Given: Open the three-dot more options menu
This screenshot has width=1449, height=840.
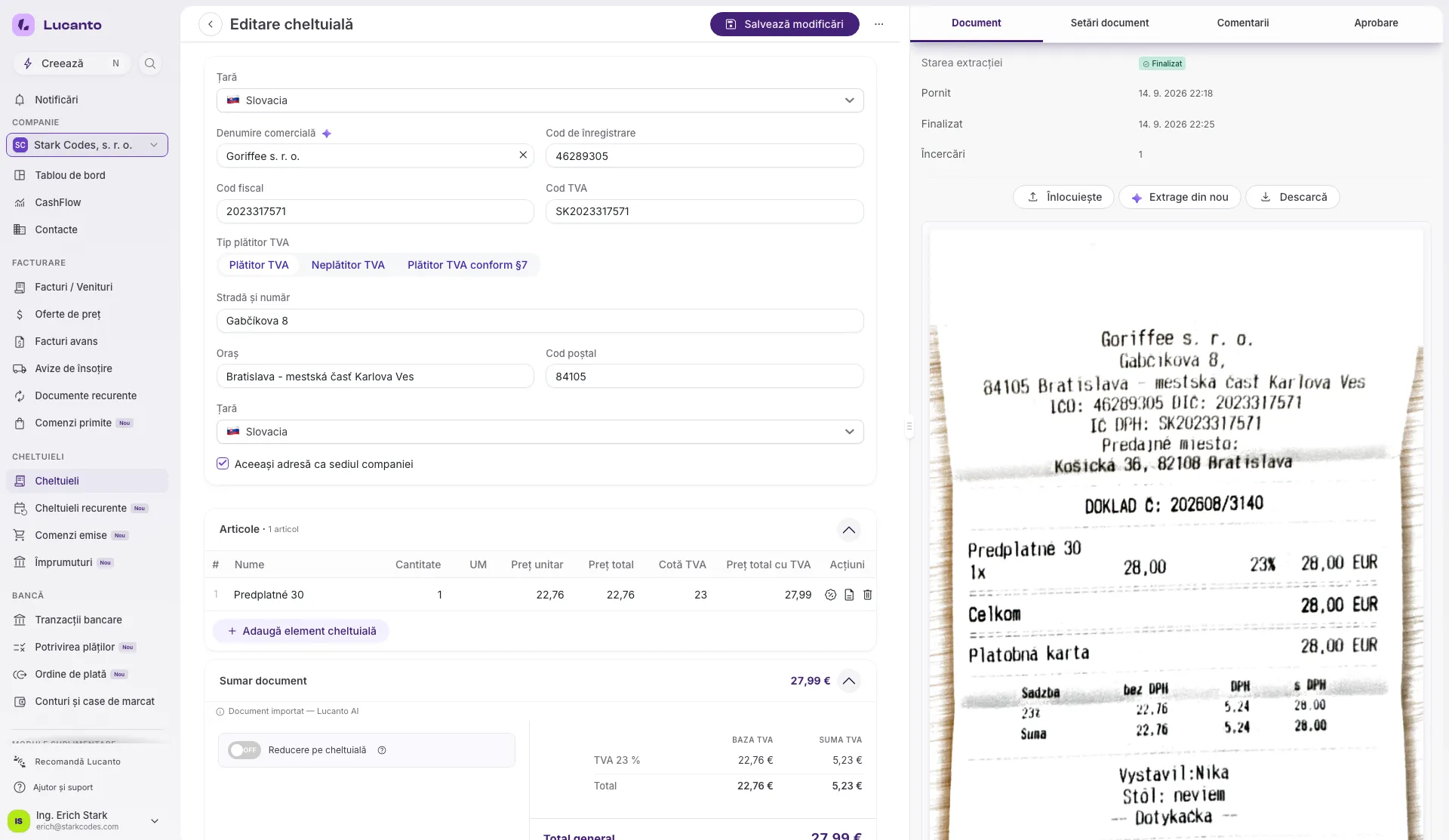Looking at the screenshot, I should click(879, 24).
